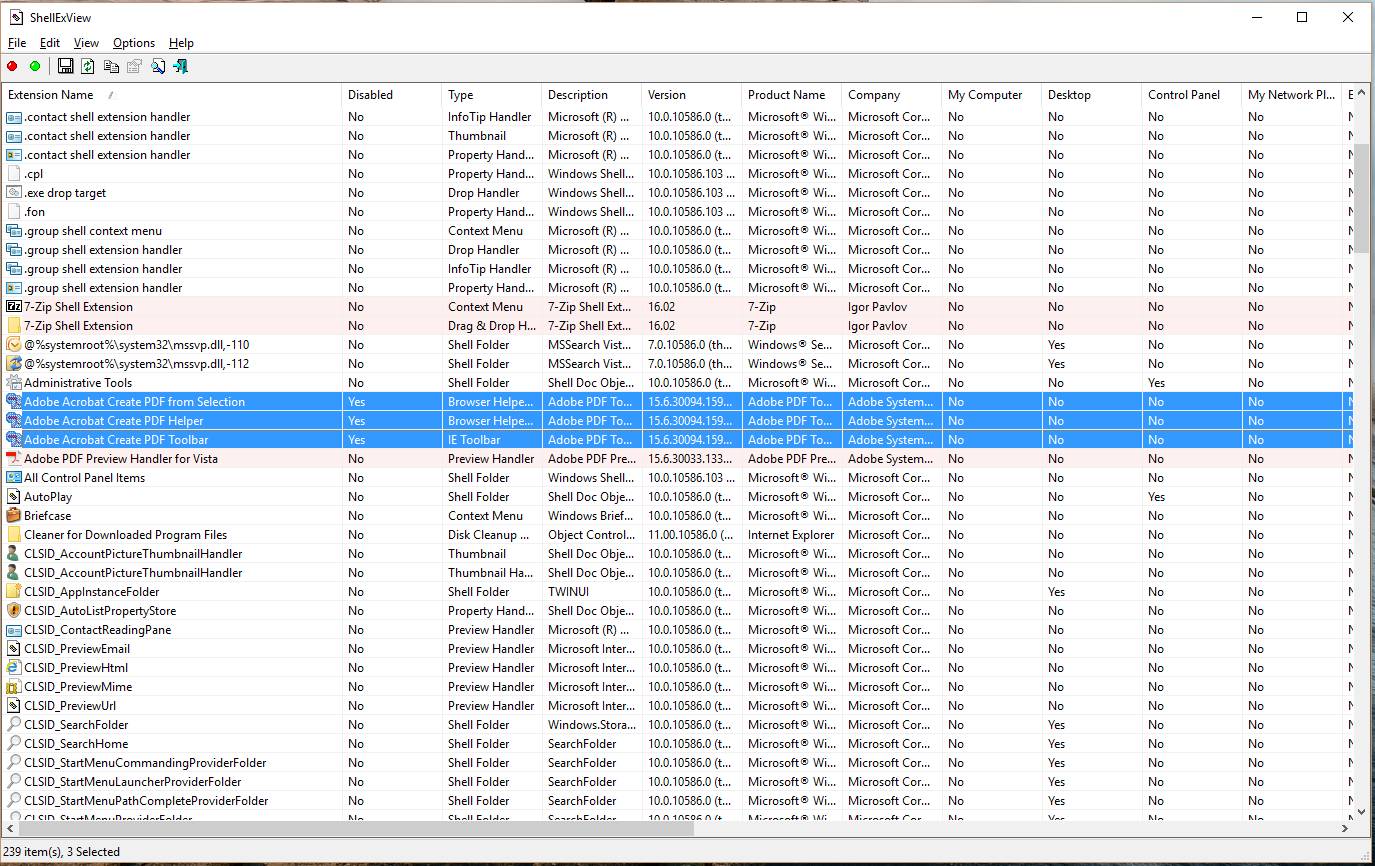
Task: Click the icon next to .fon
Action: [x=14, y=212]
